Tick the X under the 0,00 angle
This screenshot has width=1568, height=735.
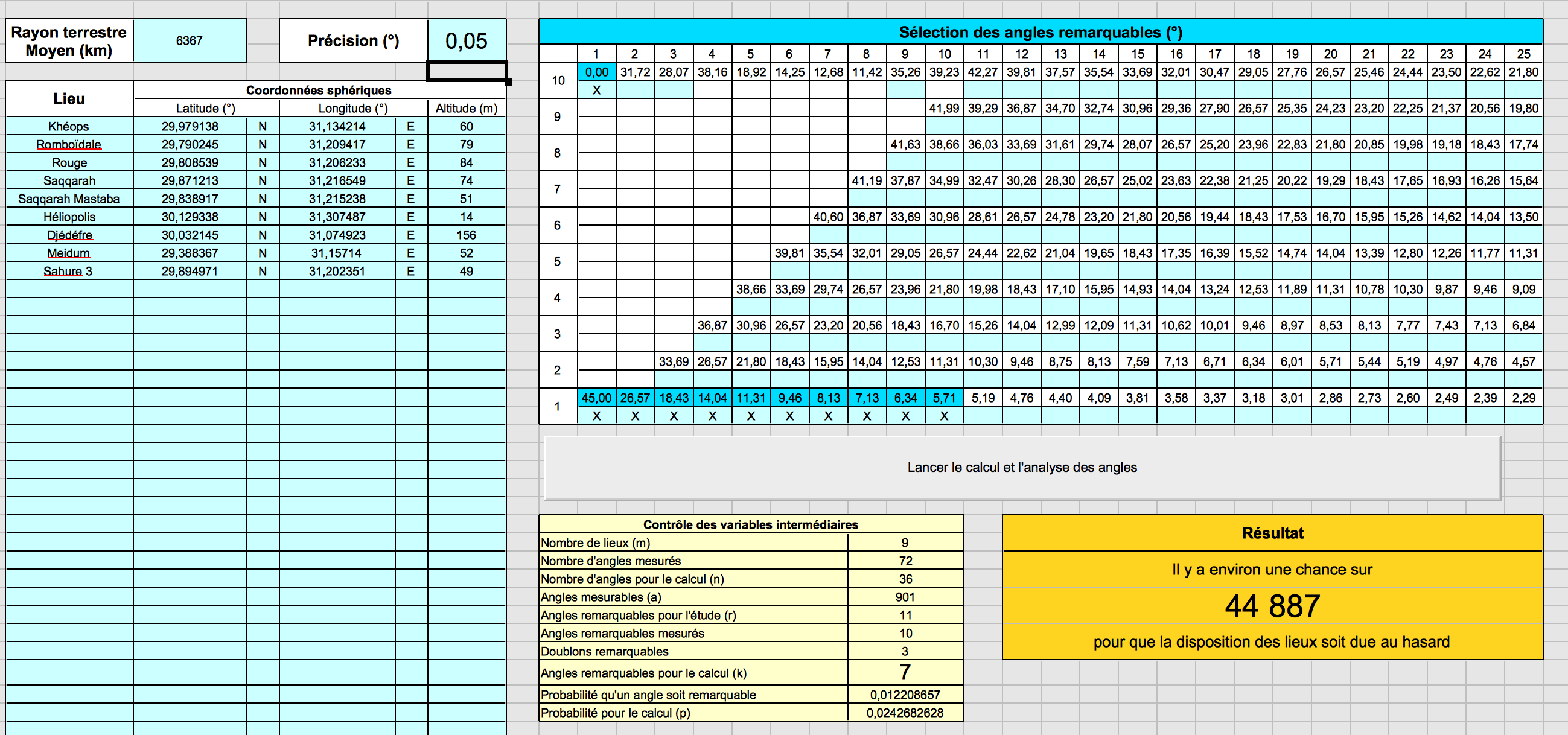coord(596,90)
